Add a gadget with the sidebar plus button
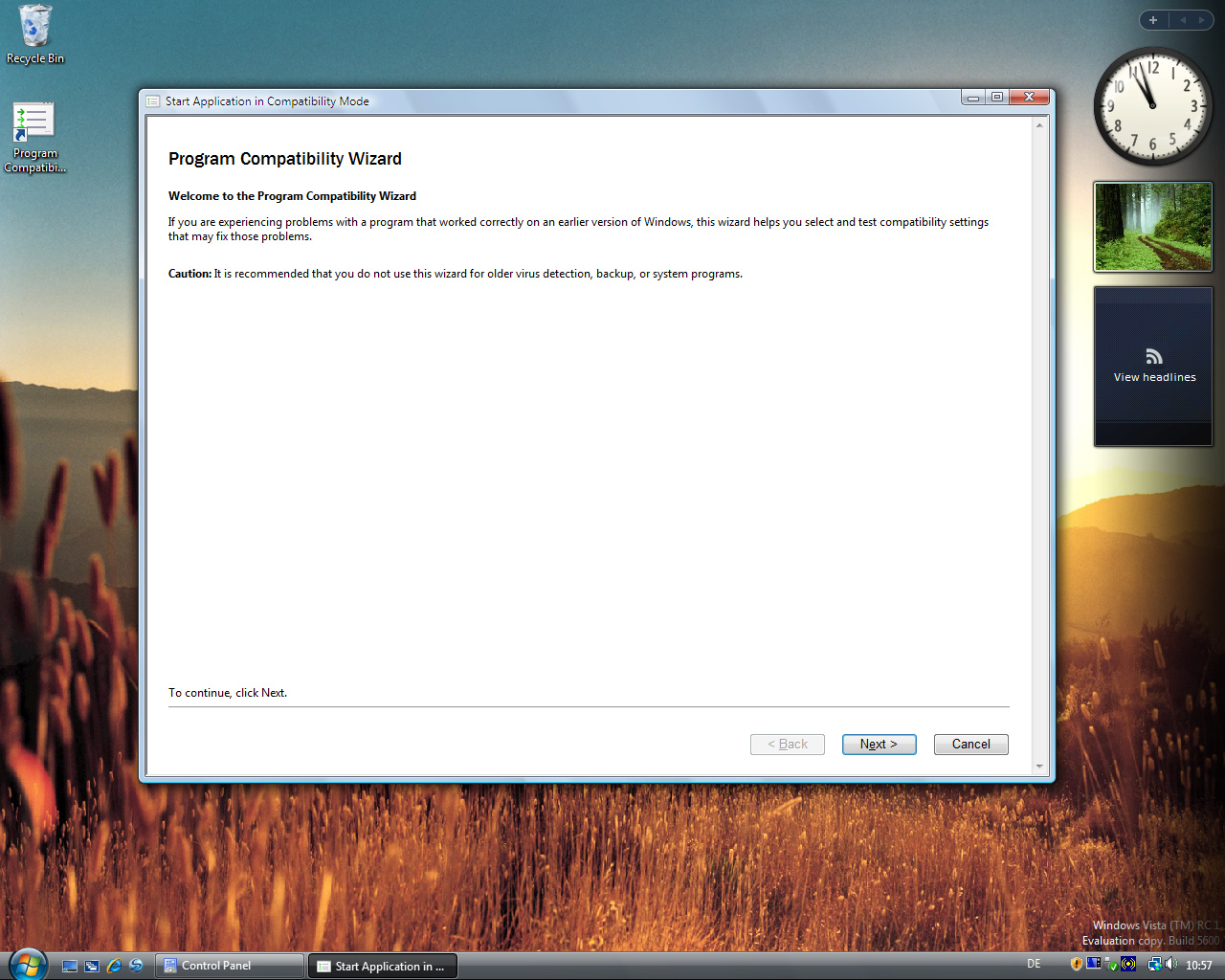 (x=1153, y=20)
